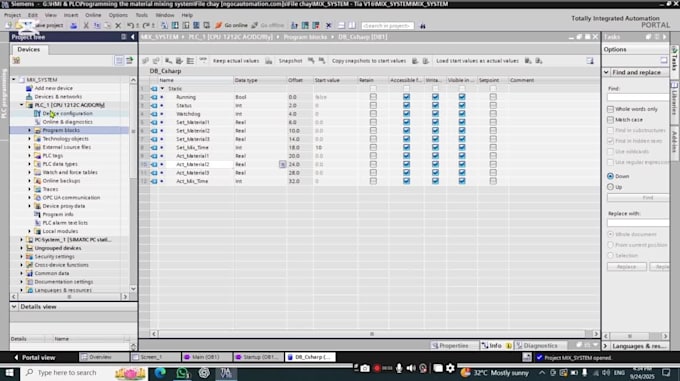Image resolution: width=680 pixels, height=381 pixels.
Task: Toggle Retain checkbox for Running row
Action: pos(373,97)
